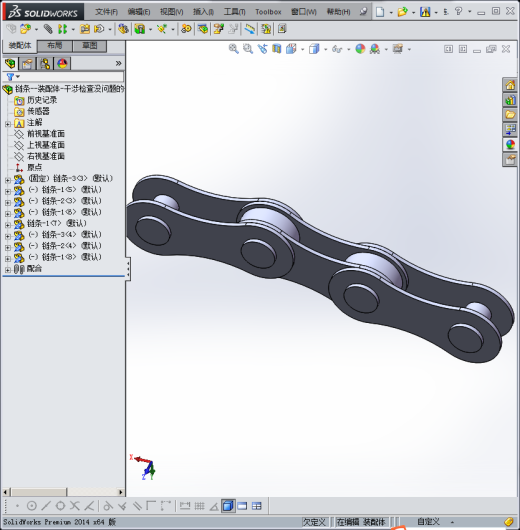Viewport: 520px width, 530px height.
Task: Select the 前视基准面 plane item
Action: [46, 134]
